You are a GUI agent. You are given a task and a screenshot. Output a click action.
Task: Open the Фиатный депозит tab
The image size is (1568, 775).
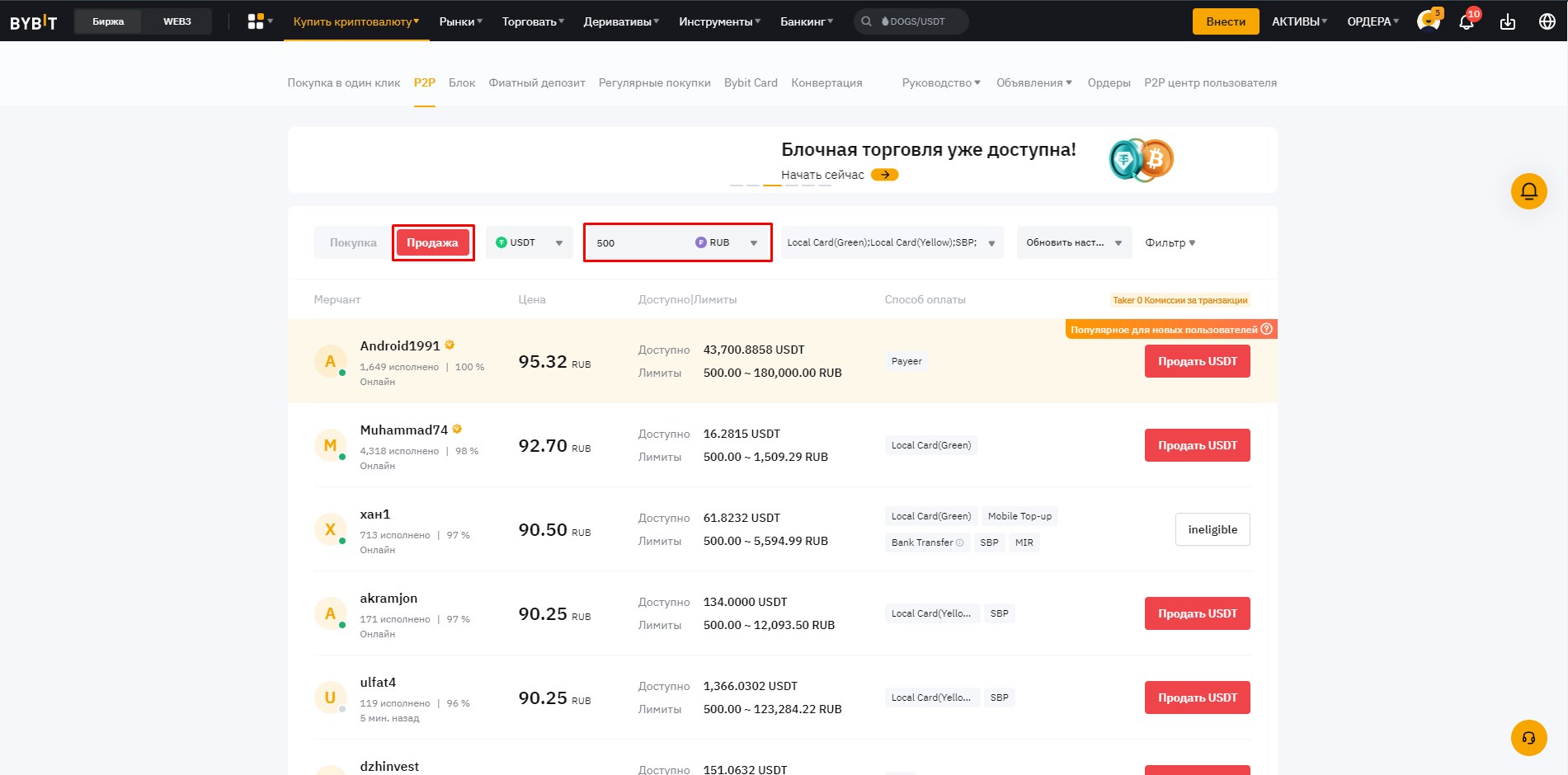pos(537,82)
